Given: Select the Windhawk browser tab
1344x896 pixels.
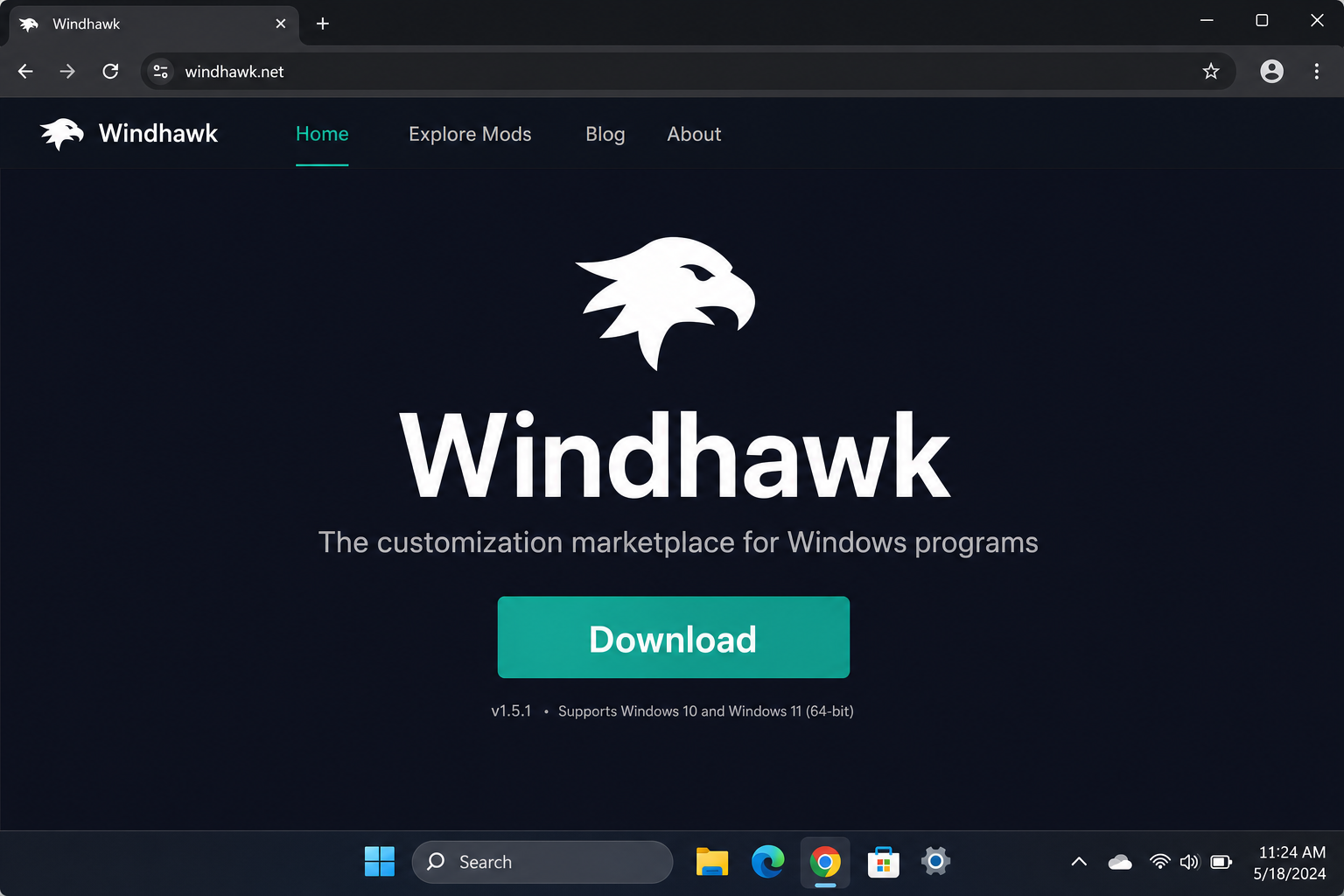Looking at the screenshot, I should pos(154,24).
